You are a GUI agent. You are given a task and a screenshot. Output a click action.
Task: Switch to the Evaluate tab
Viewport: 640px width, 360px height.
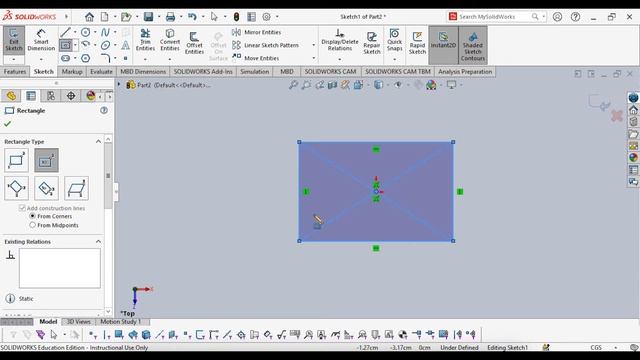tap(101, 71)
